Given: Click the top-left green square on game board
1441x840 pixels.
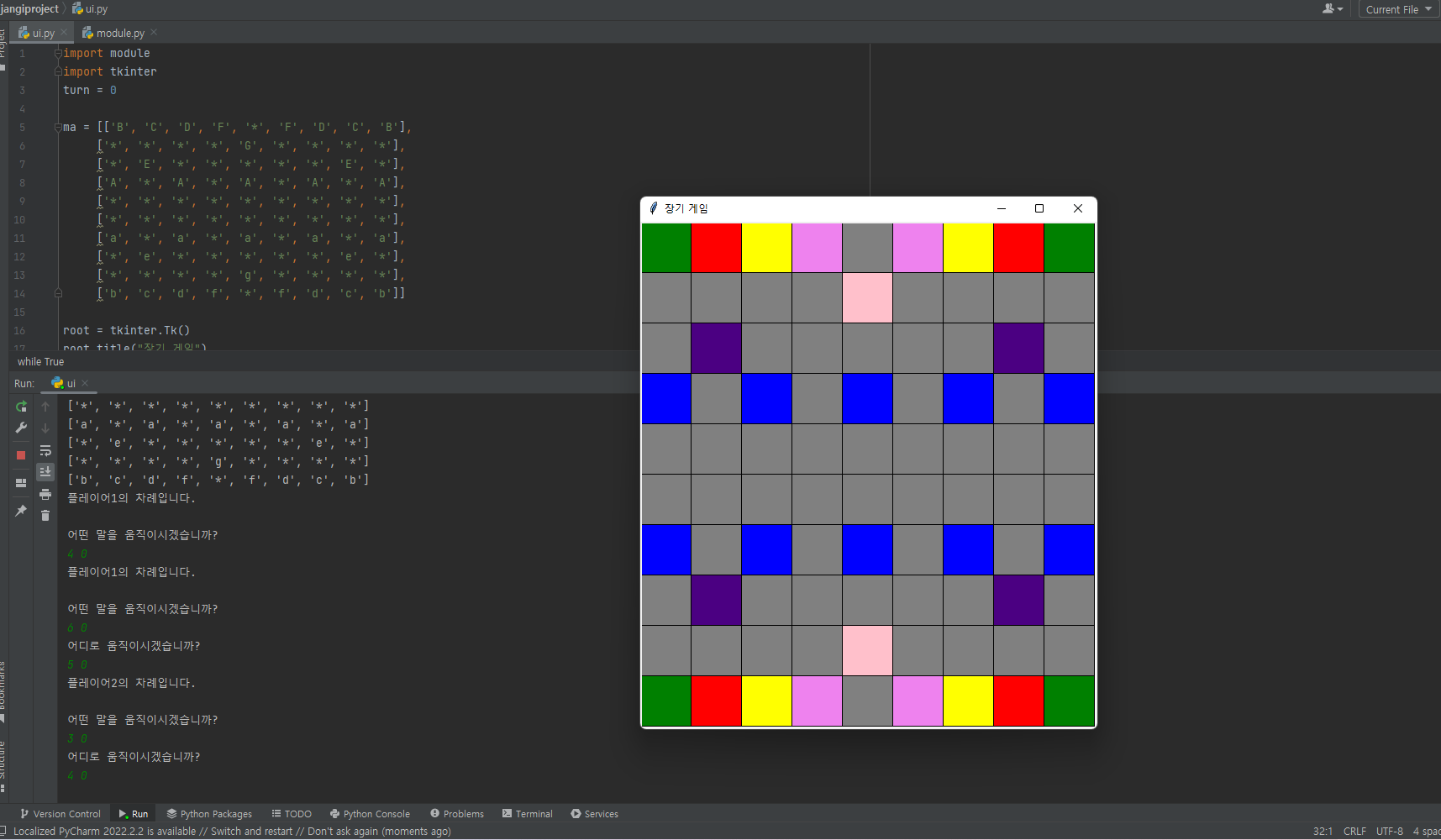Looking at the screenshot, I should click(x=666, y=248).
